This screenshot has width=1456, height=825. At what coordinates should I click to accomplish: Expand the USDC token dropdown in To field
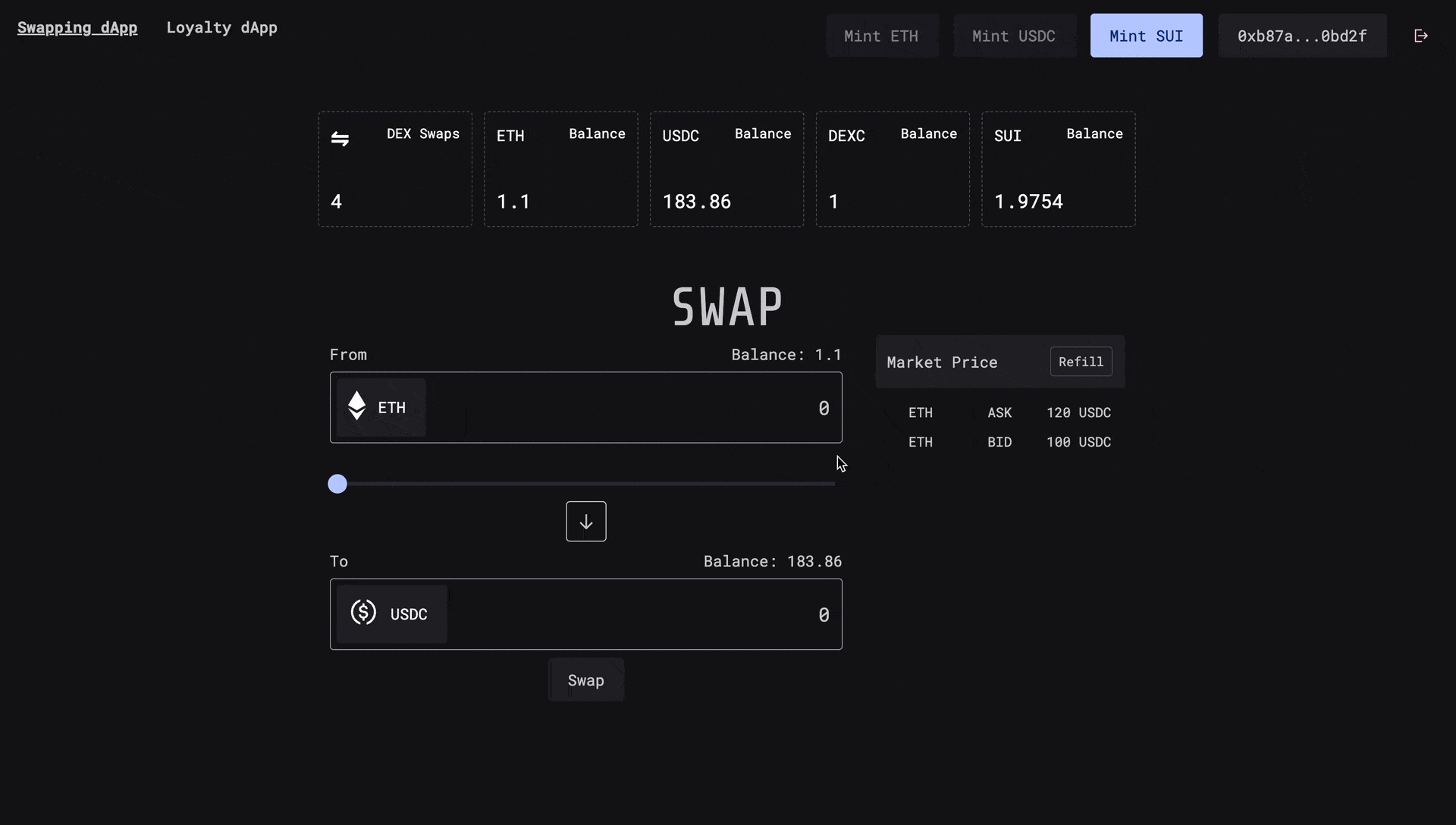click(390, 613)
